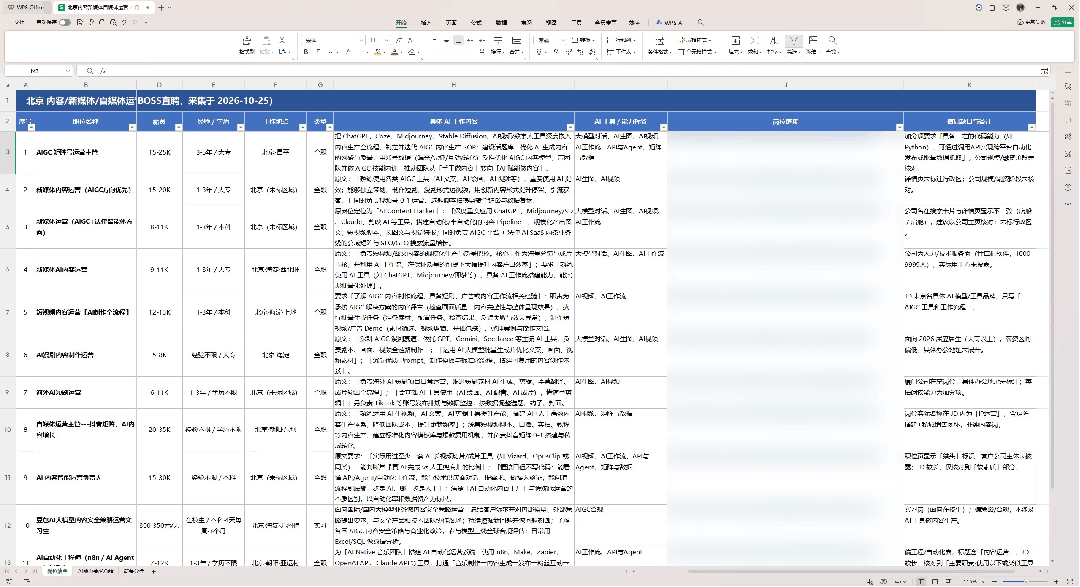Click the Undo arrow in quick access bar
1080x587 pixels.
pyautogui.click(x=124, y=22)
